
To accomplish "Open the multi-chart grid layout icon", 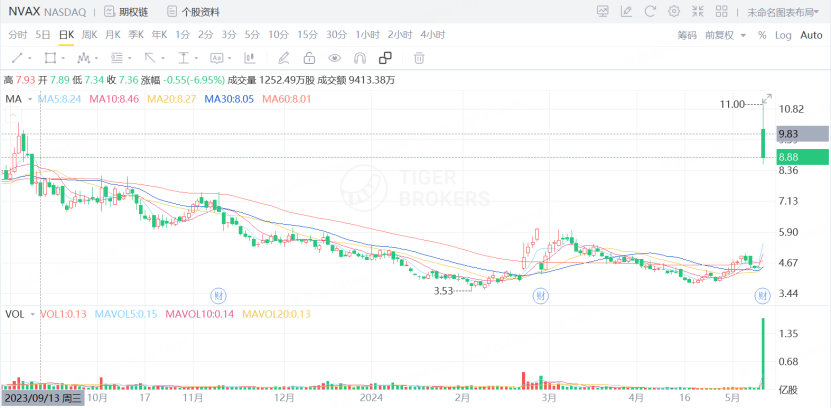I will tap(721, 11).
